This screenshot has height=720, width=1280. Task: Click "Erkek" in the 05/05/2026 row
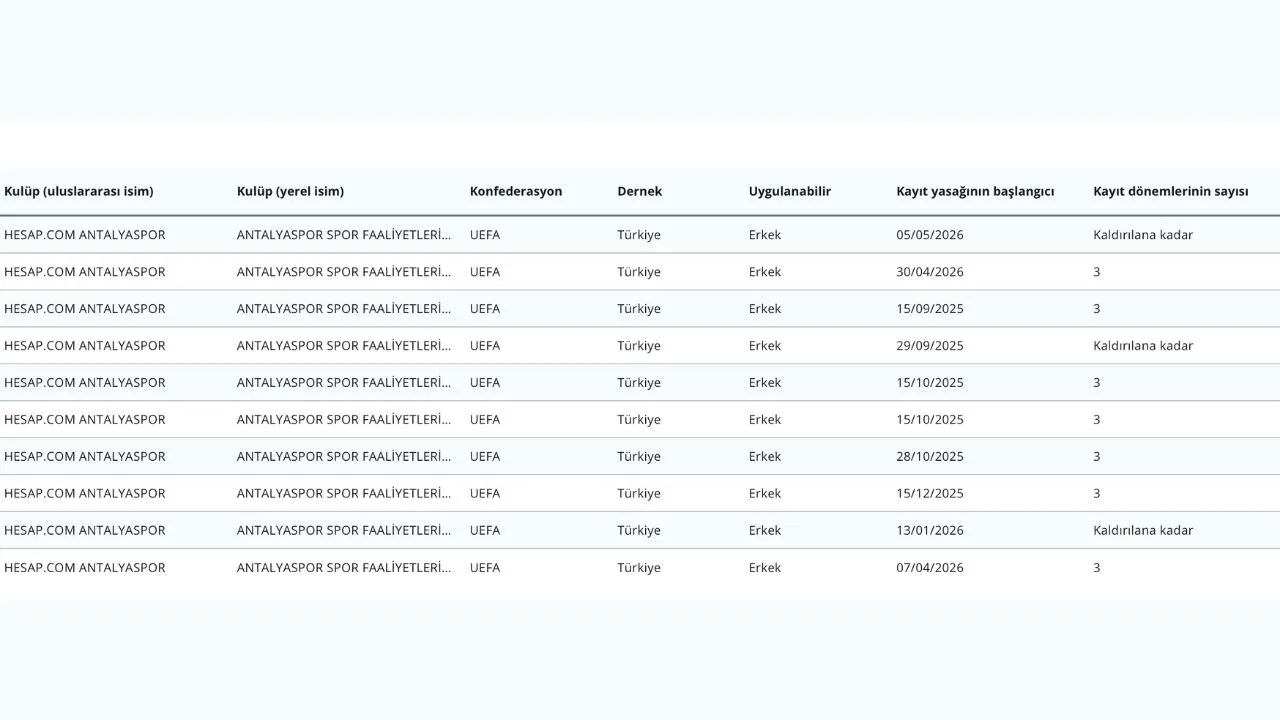click(765, 235)
